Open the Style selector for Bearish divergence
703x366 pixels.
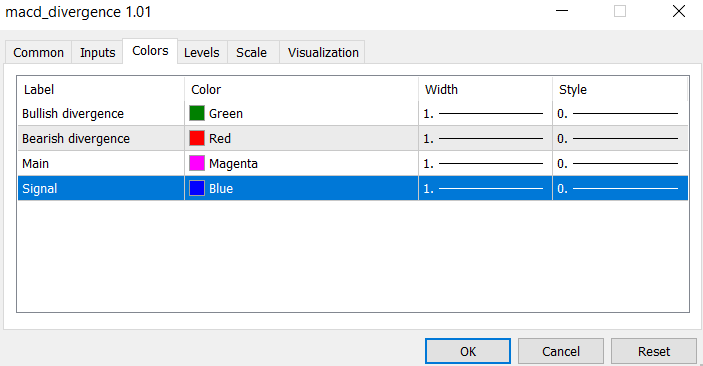pos(620,139)
